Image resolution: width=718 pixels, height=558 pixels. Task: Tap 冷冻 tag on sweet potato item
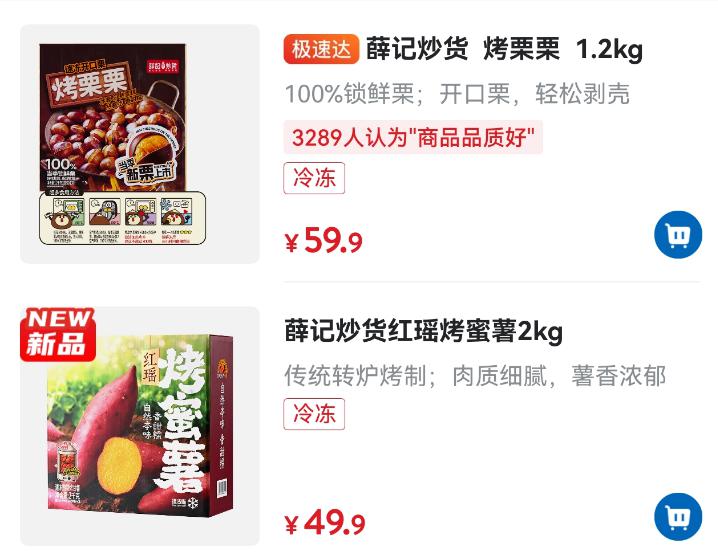314,414
